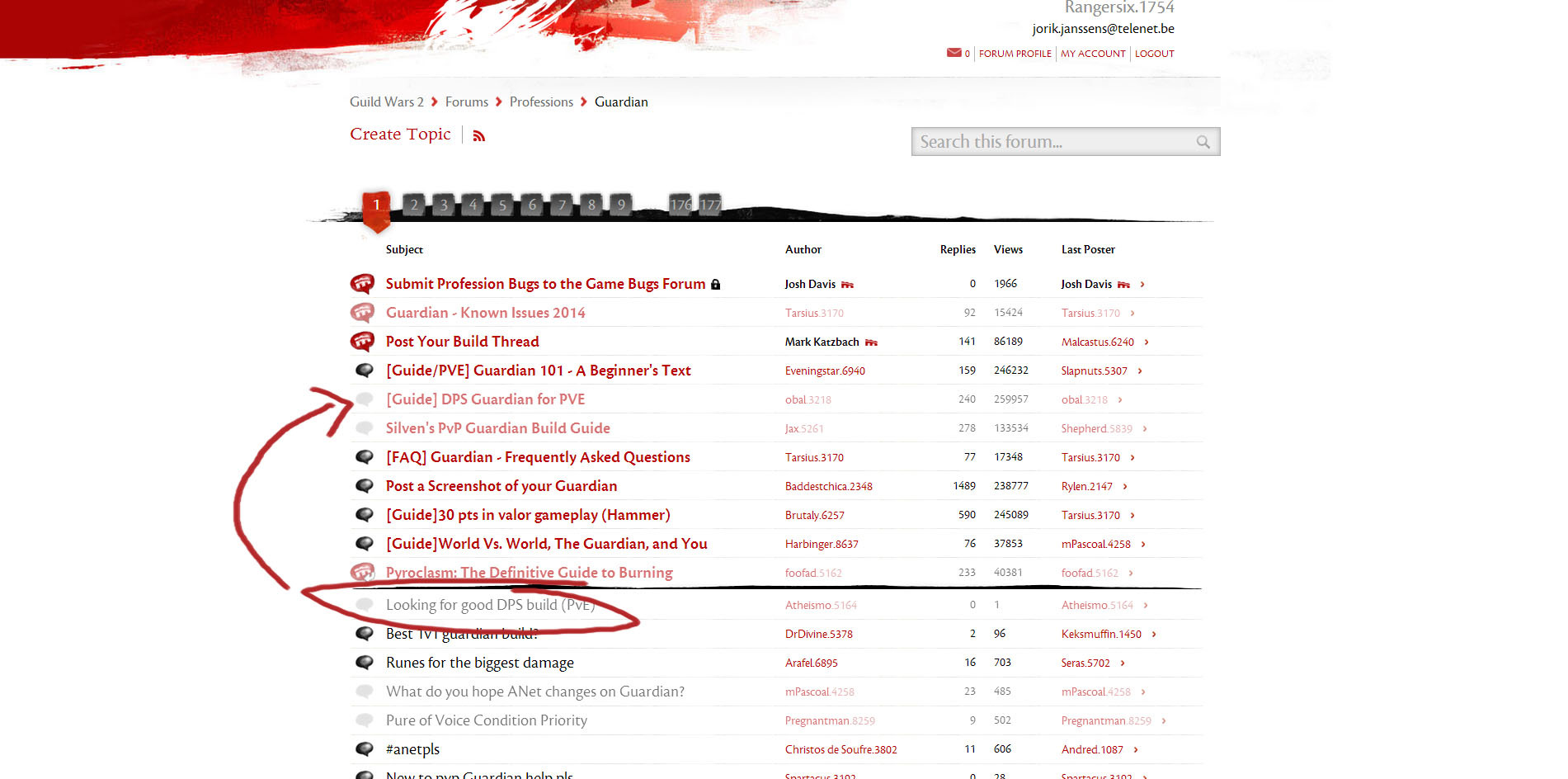Open the RSS feed icon beside Create Topic
The height and width of the screenshot is (779, 1568).
tap(479, 136)
